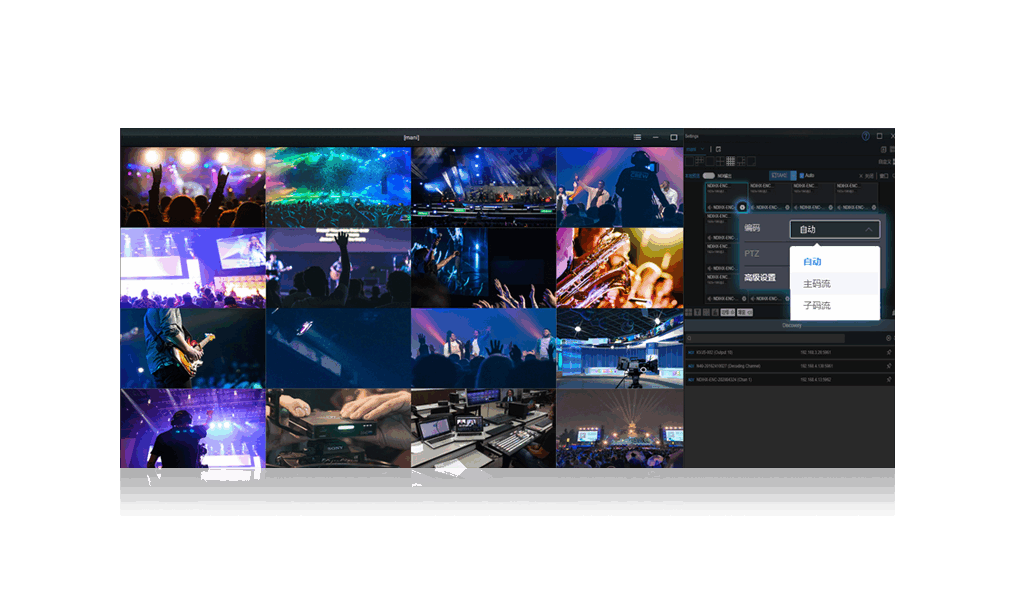Select the saxophone video thumbnail
The image size is (1030, 600).
pyautogui.click(x=619, y=267)
